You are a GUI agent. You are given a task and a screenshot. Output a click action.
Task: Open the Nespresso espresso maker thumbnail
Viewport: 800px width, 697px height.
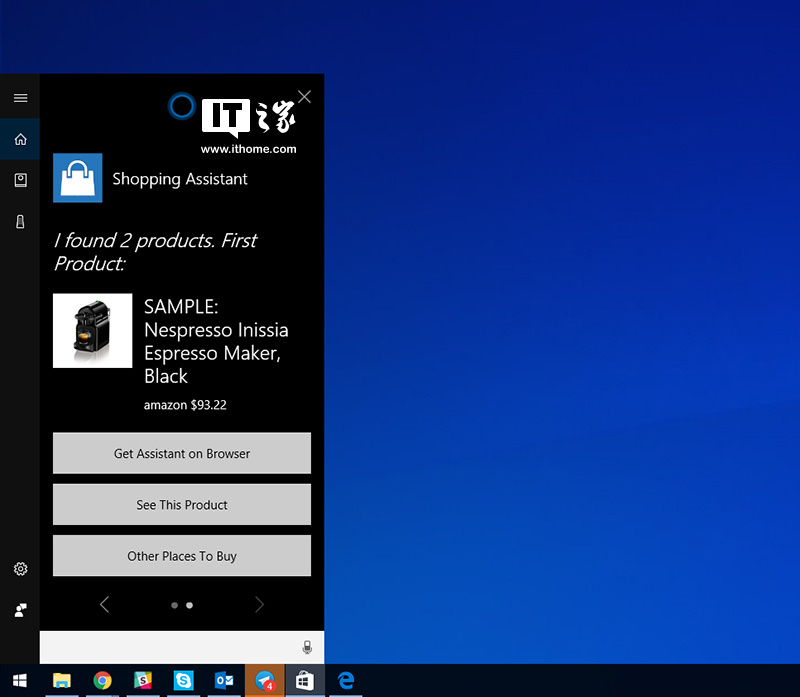click(x=92, y=331)
